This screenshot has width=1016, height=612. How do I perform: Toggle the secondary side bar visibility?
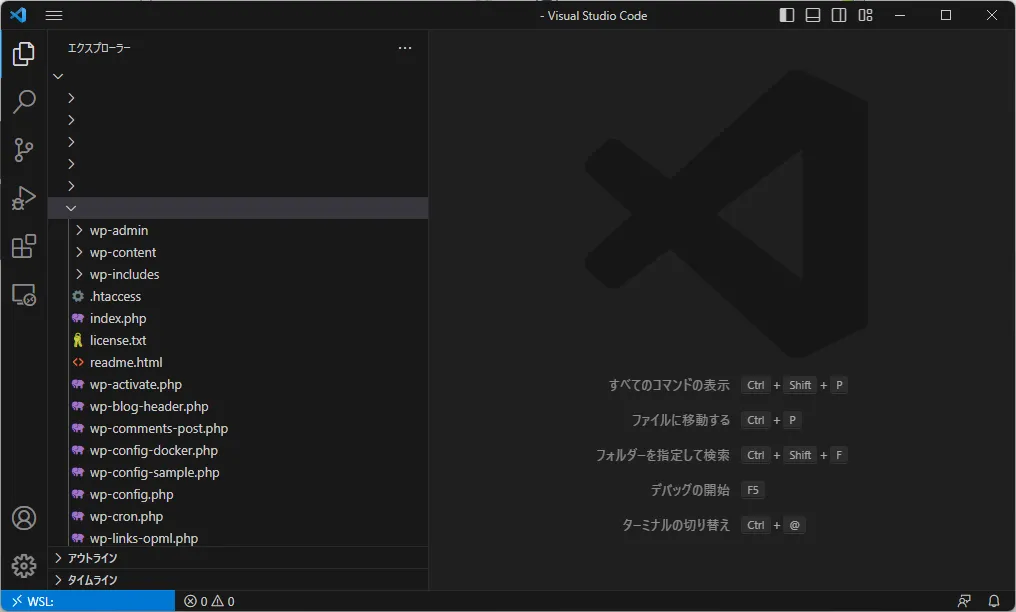coord(839,15)
